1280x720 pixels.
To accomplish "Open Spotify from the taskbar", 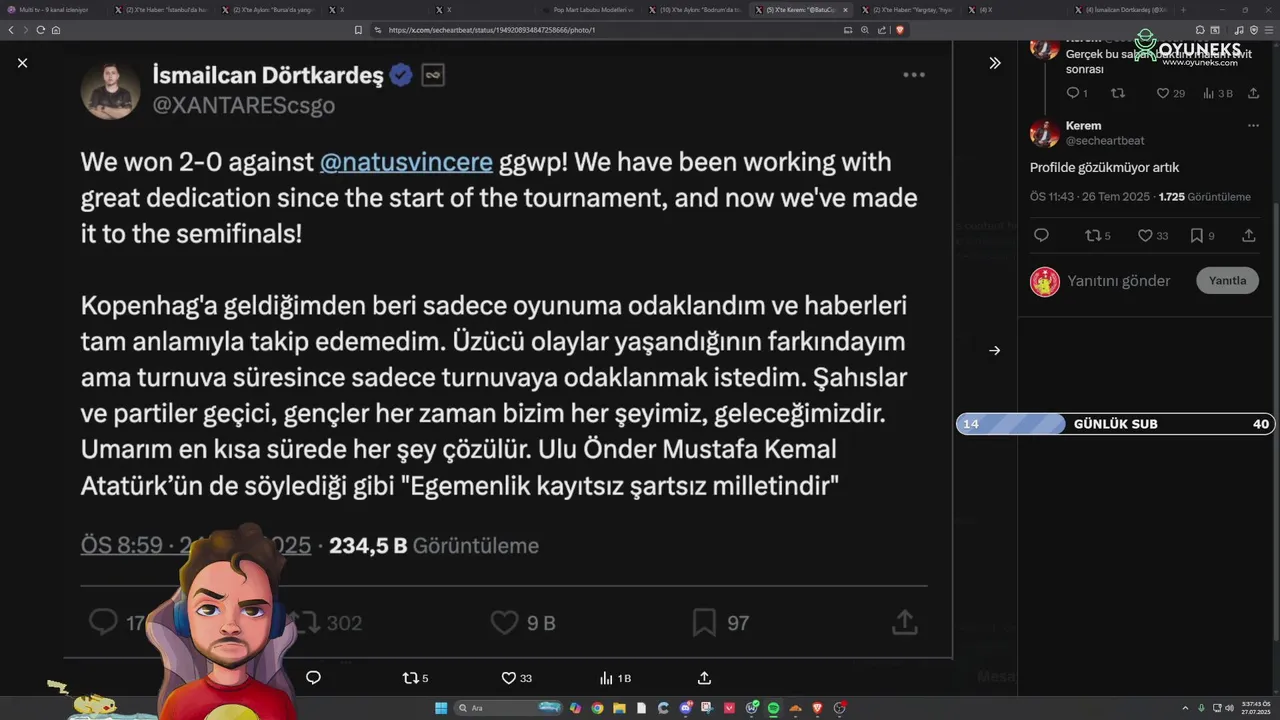I will (773, 708).
